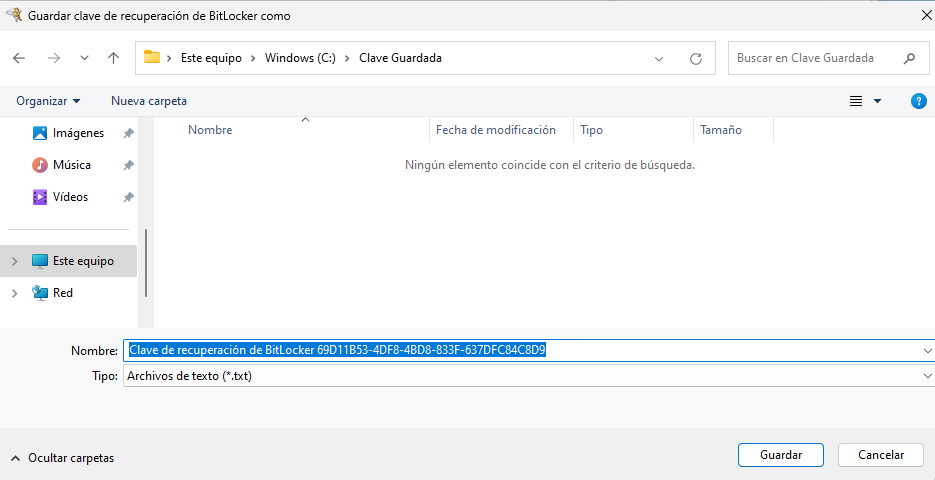
Task: Unpin Música using its pin icon
Action: click(x=128, y=165)
